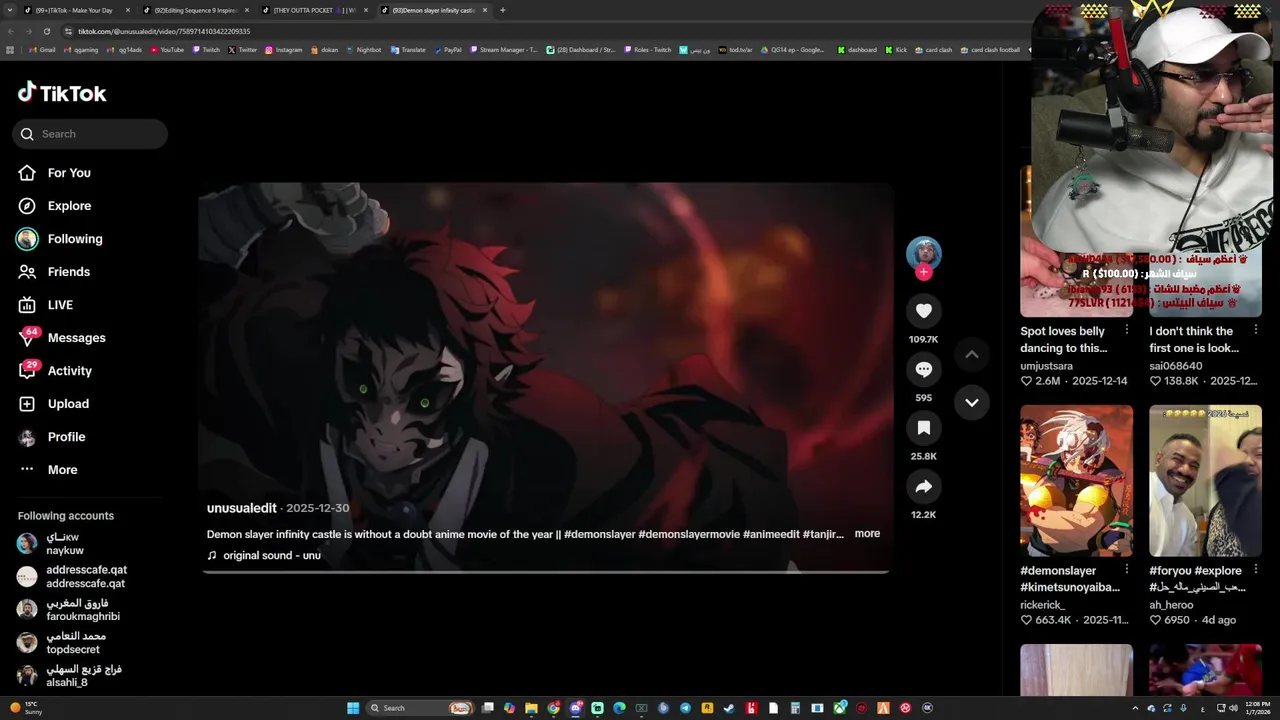Switch to 'THEY OUTTA POCKET' tab
Screen dimensions: 1280x720
coord(314,10)
